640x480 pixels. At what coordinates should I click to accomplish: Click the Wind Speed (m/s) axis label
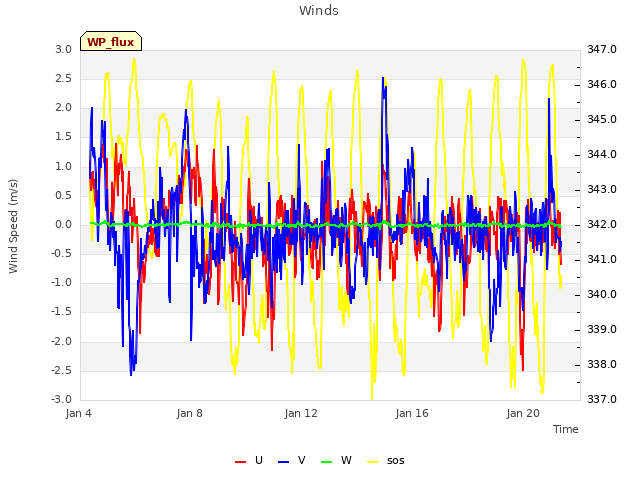(x=13, y=226)
